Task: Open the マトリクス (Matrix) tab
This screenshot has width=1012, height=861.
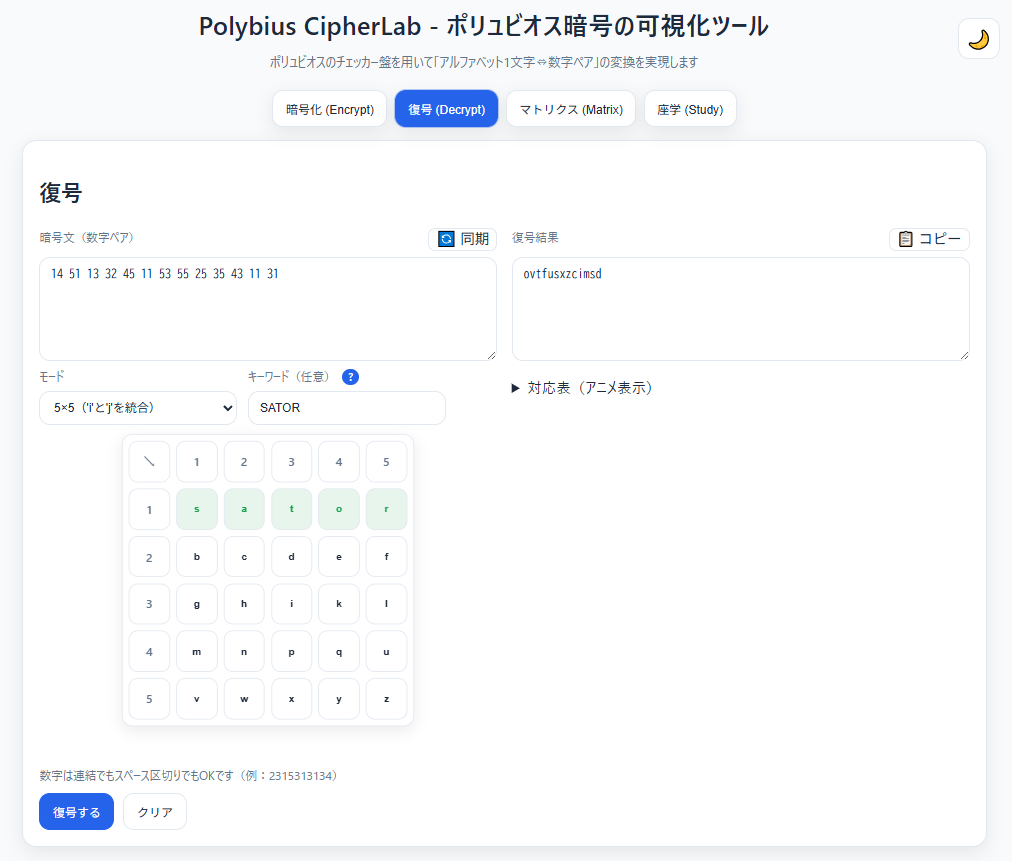Action: pos(571,109)
